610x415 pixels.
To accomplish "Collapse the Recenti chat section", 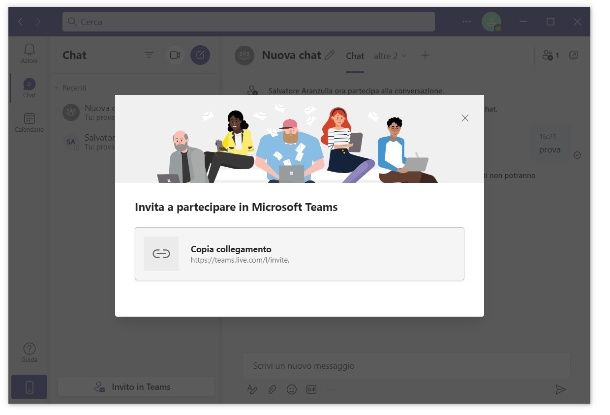I will 70,88.
